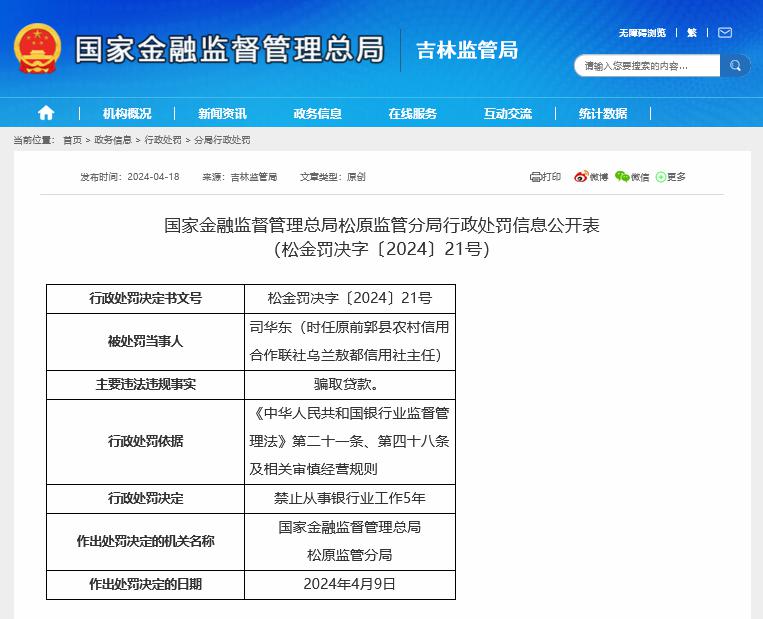Switch to traditional Chinese with 繁
Image resolution: width=763 pixels, height=619 pixels.
[691, 33]
